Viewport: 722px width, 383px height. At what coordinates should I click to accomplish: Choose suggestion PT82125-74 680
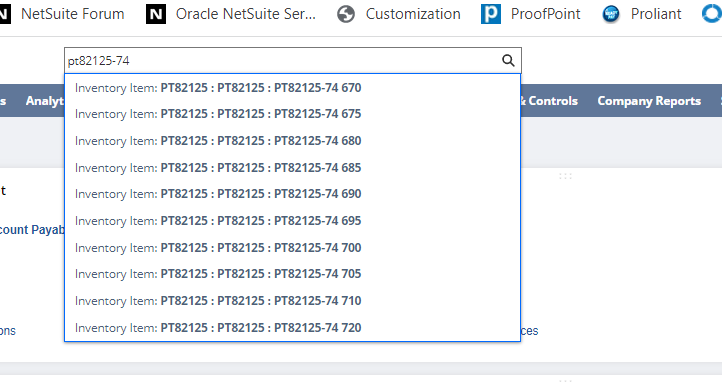pos(292,140)
